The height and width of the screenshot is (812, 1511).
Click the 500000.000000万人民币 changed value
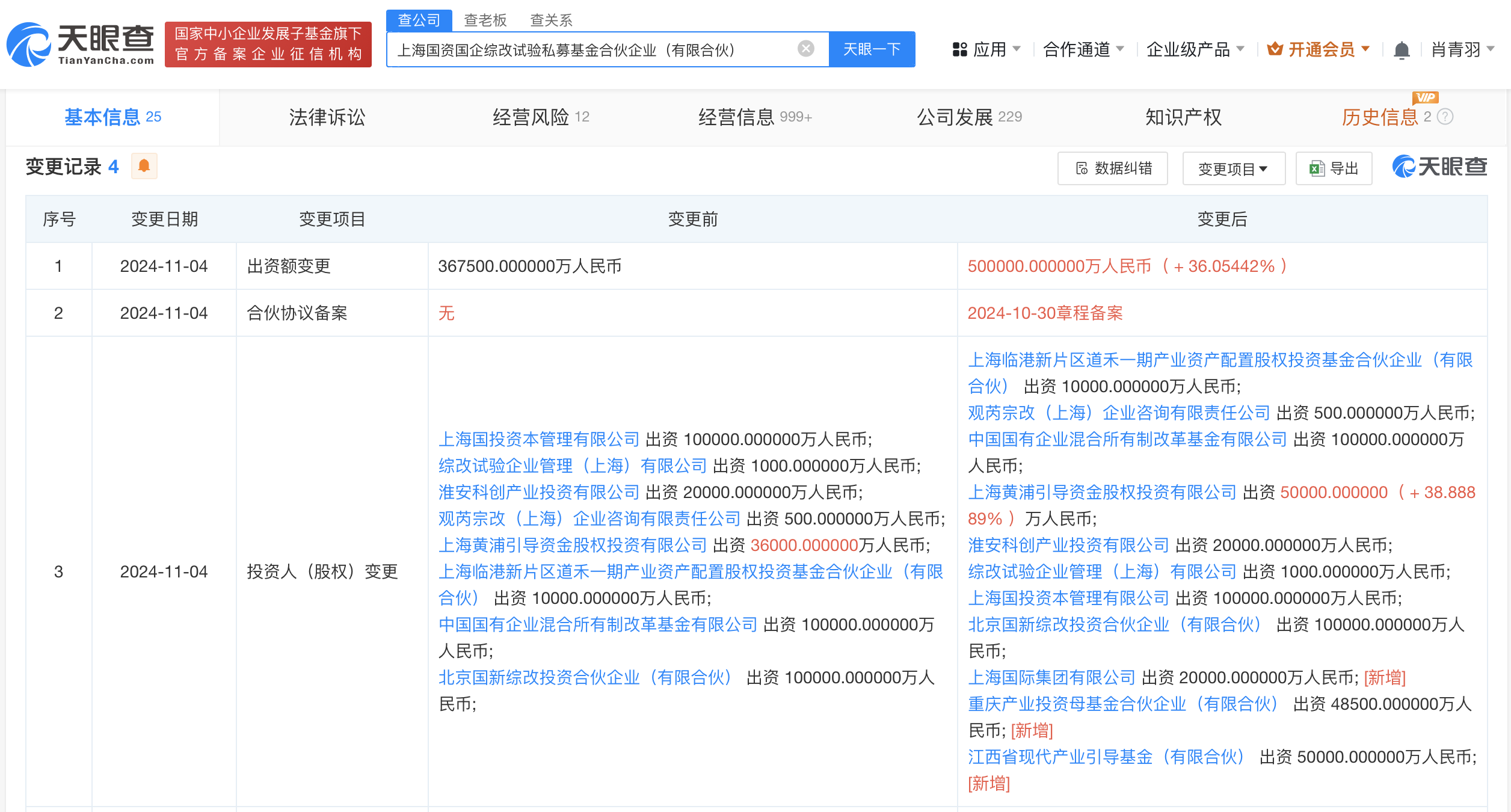pos(1127,266)
